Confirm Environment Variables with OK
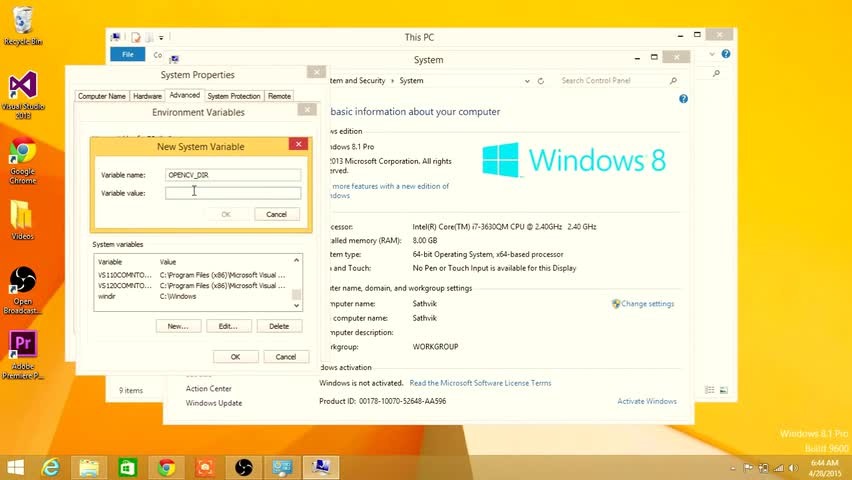Viewport: 852px width, 480px height. [235, 357]
